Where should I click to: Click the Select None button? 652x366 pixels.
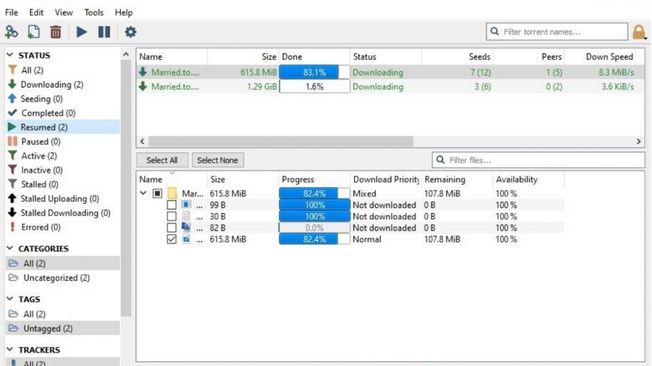[217, 160]
